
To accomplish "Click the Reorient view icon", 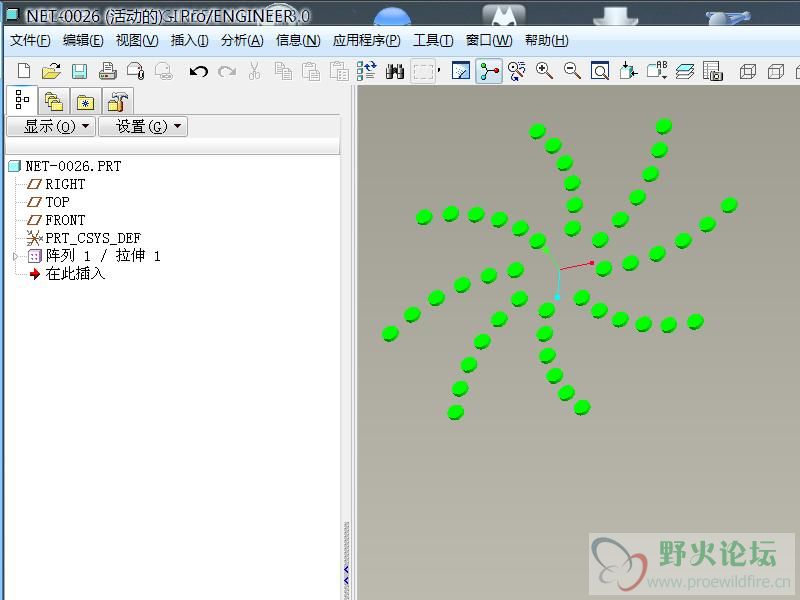I will 628,71.
